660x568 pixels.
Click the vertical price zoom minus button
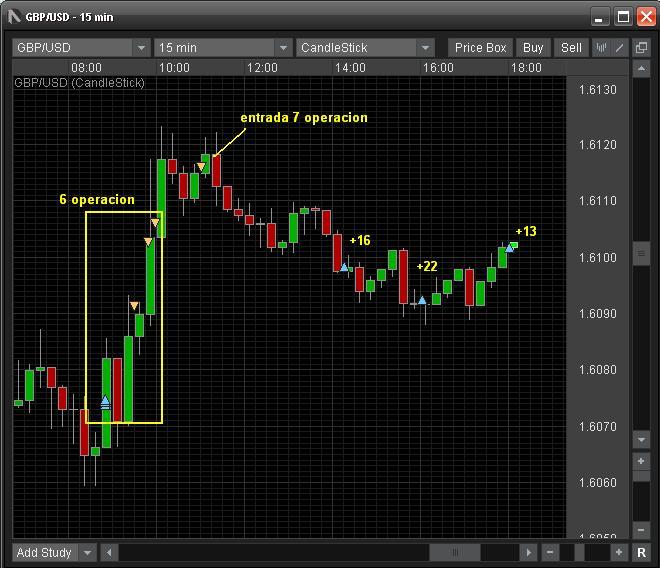click(641, 530)
